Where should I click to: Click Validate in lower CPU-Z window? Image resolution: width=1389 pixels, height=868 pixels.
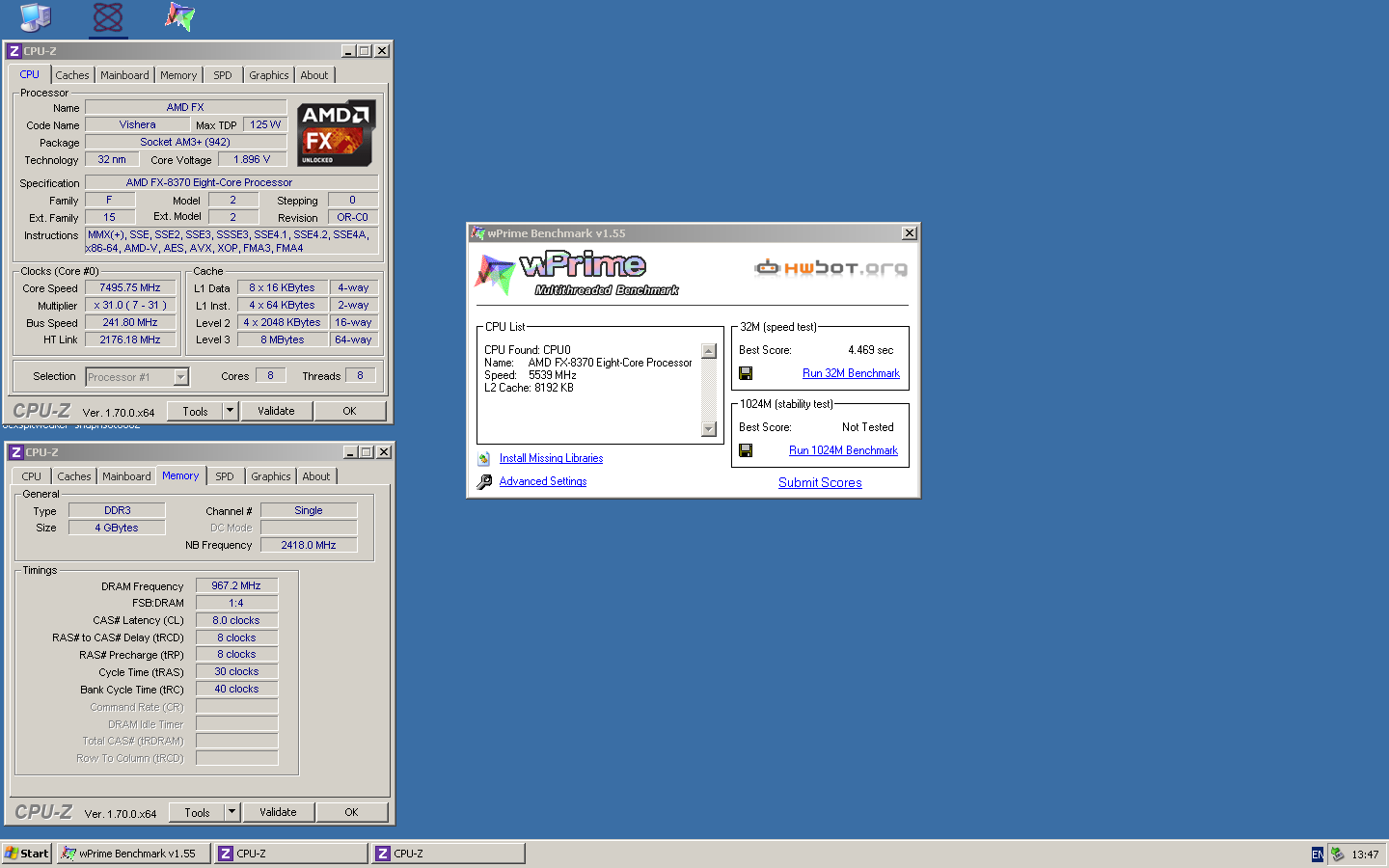(278, 812)
